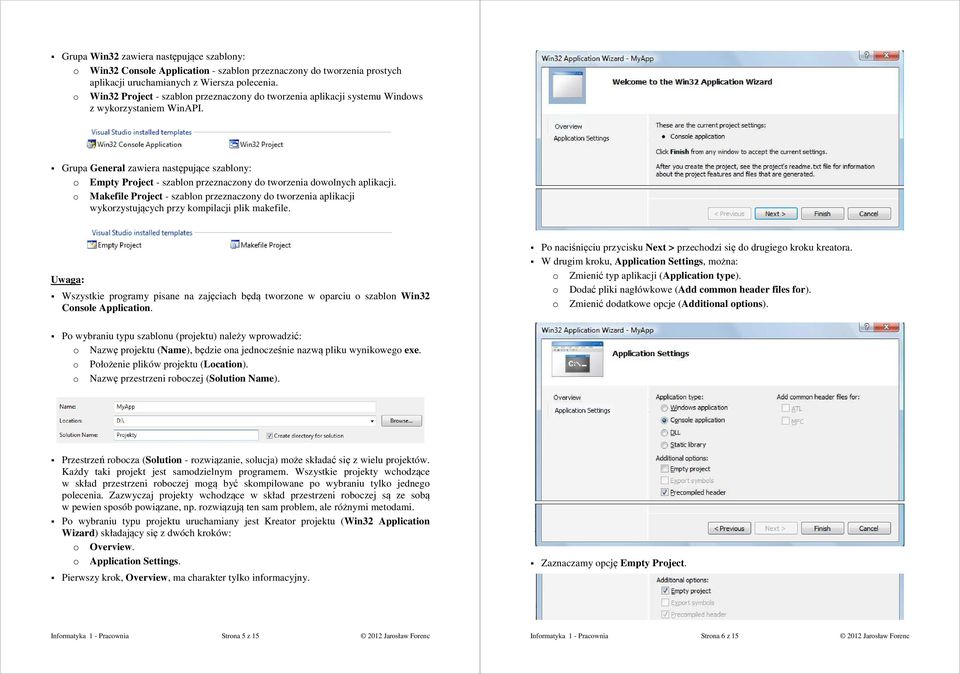This screenshot has width=960, height=674.
Task: Click the Solution Name field containing Projekty
Action: pos(186,435)
